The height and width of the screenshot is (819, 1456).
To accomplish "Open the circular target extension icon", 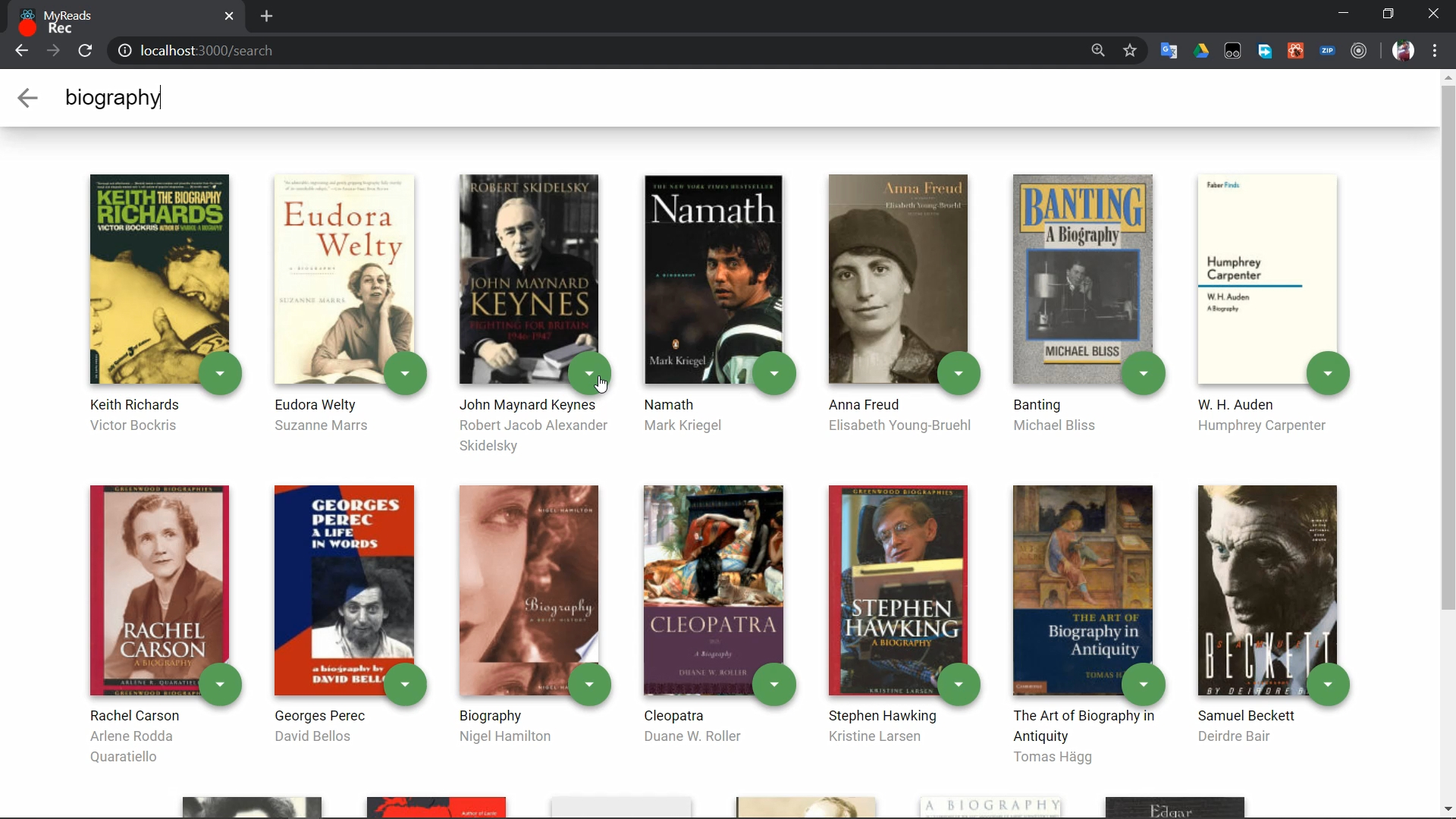I will pyautogui.click(x=1359, y=51).
